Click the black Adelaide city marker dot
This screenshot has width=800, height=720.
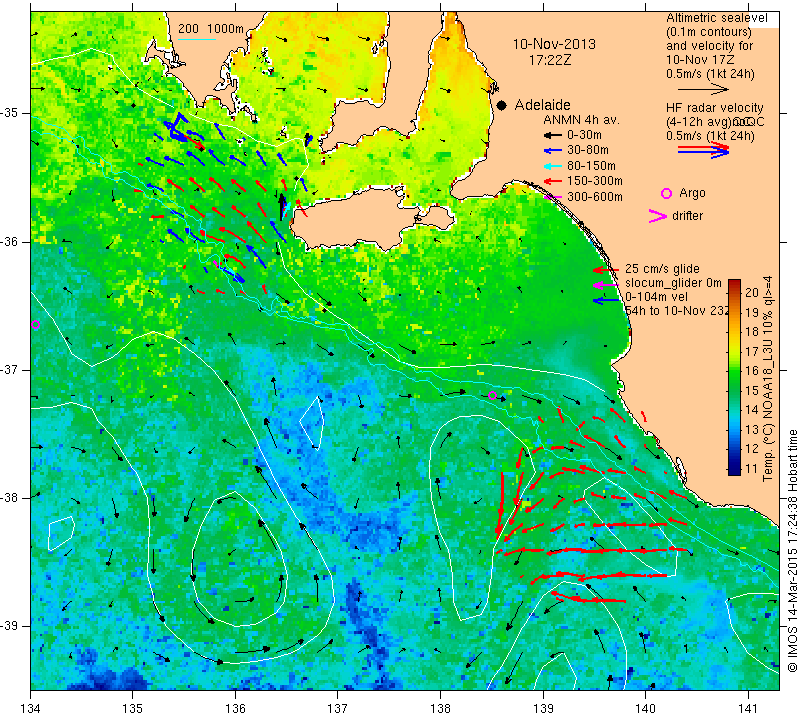coord(502,105)
